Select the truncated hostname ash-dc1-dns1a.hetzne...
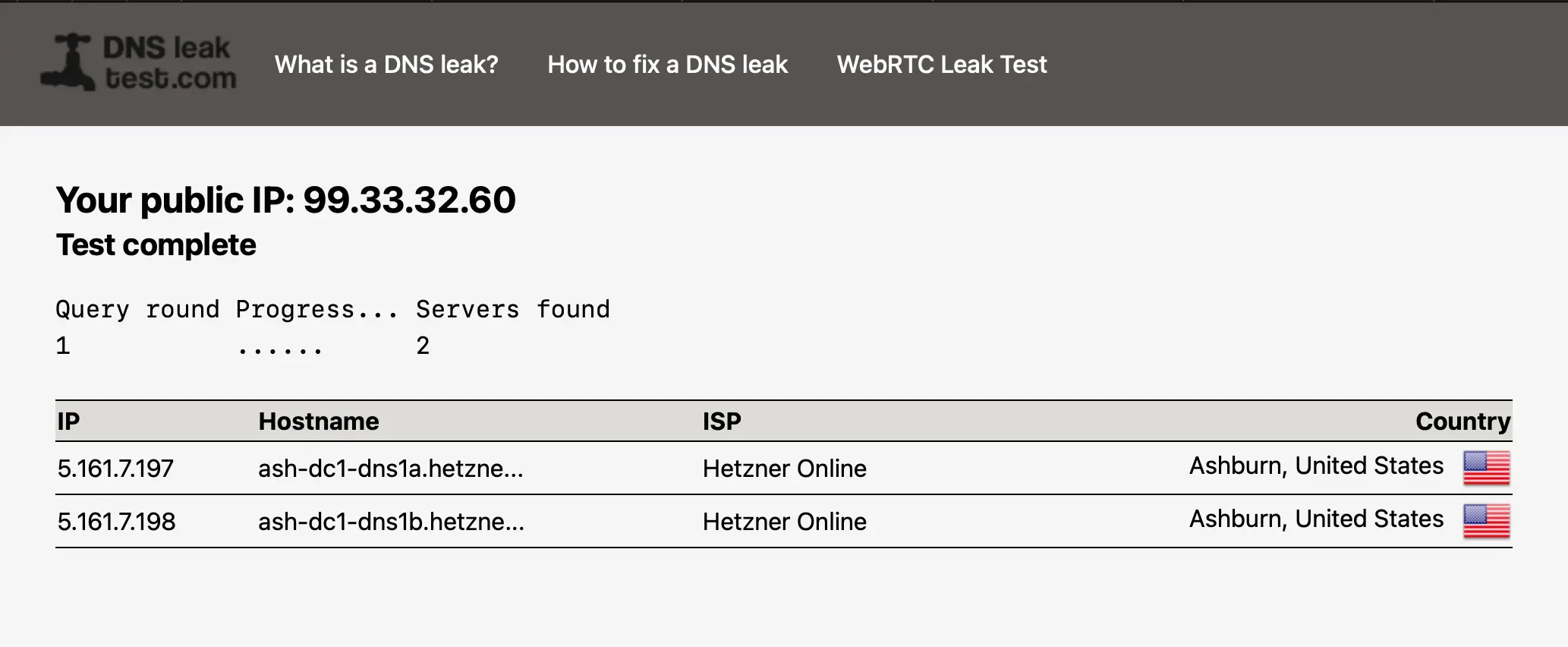1568x647 pixels. (x=391, y=469)
